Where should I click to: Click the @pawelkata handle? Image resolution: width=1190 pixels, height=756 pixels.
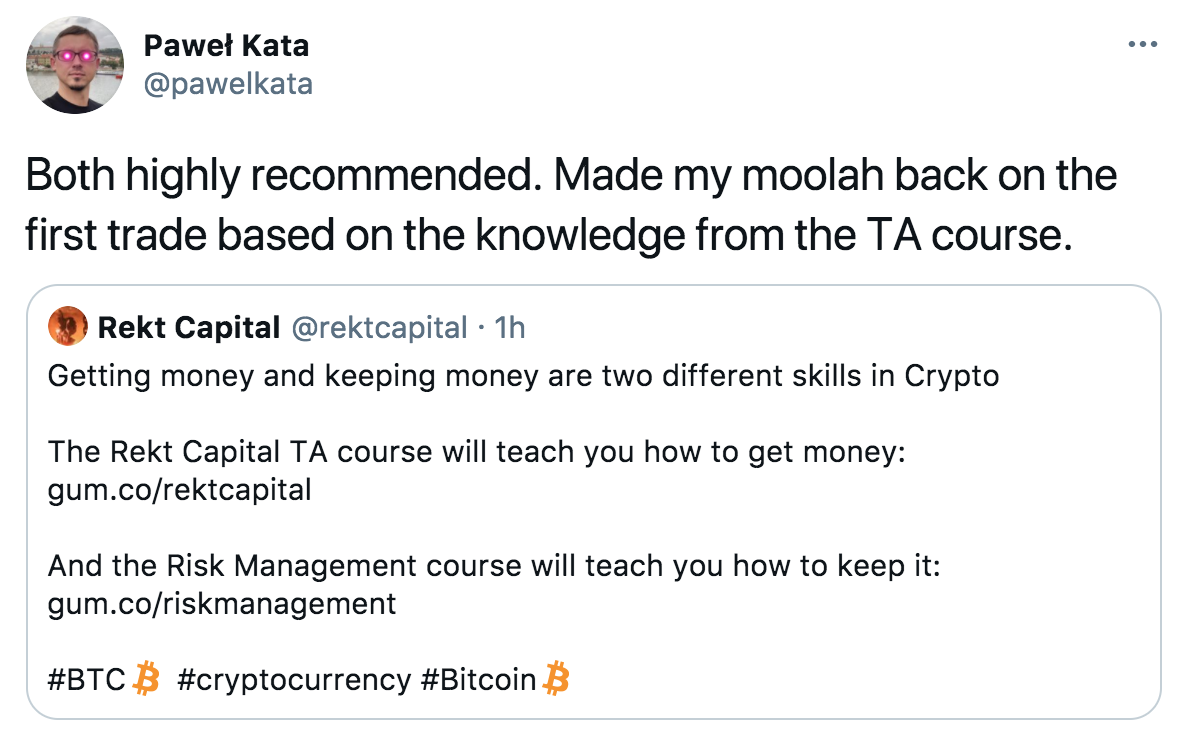(228, 83)
